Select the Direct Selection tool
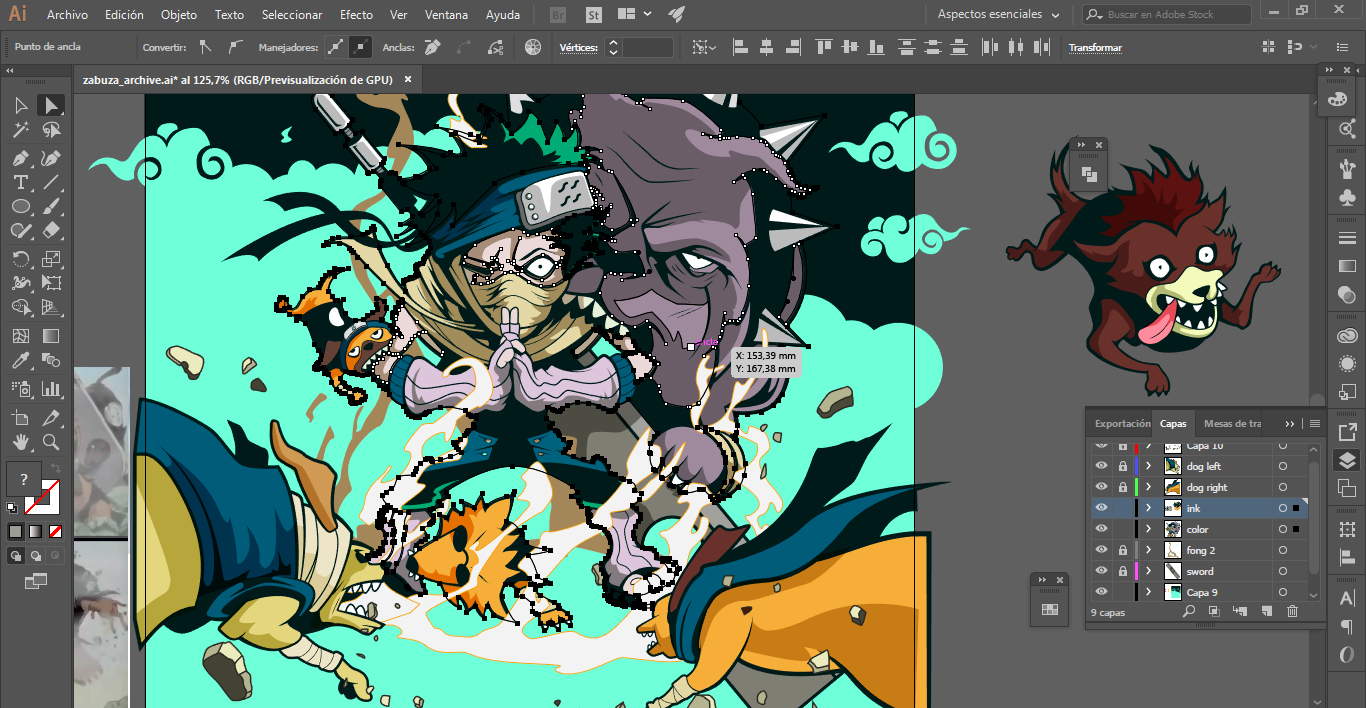This screenshot has width=1366, height=708. coord(51,105)
